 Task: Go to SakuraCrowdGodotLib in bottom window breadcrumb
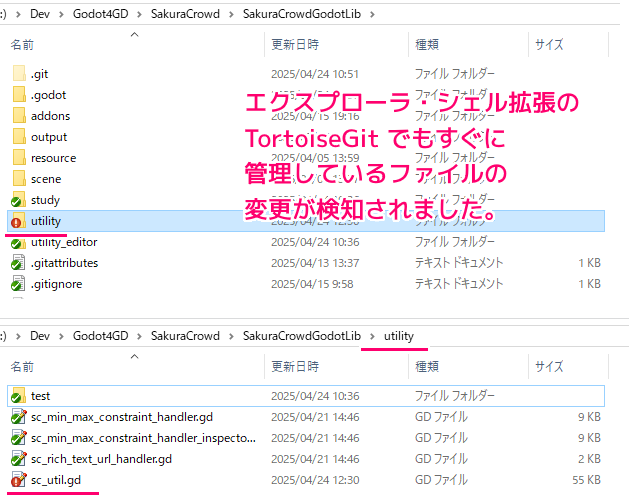pyautogui.click(x=302, y=336)
